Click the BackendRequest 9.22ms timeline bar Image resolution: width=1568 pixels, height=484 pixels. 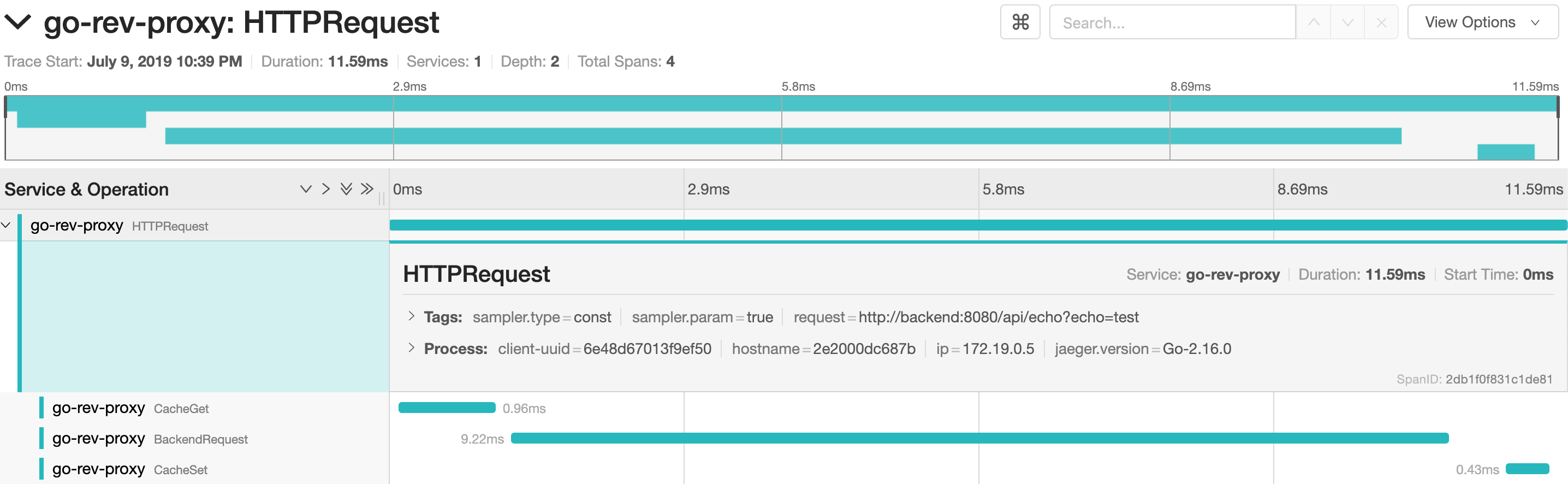(x=980, y=438)
